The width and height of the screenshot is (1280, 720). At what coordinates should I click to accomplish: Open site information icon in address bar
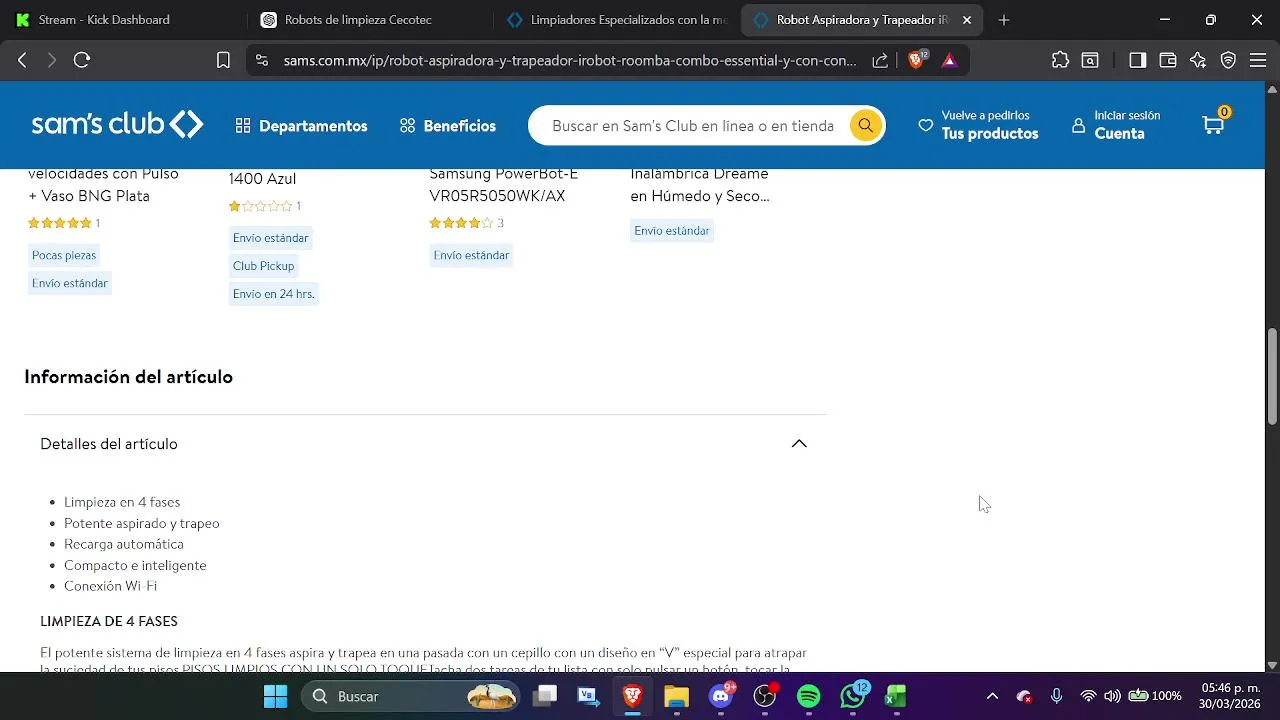tap(262, 60)
